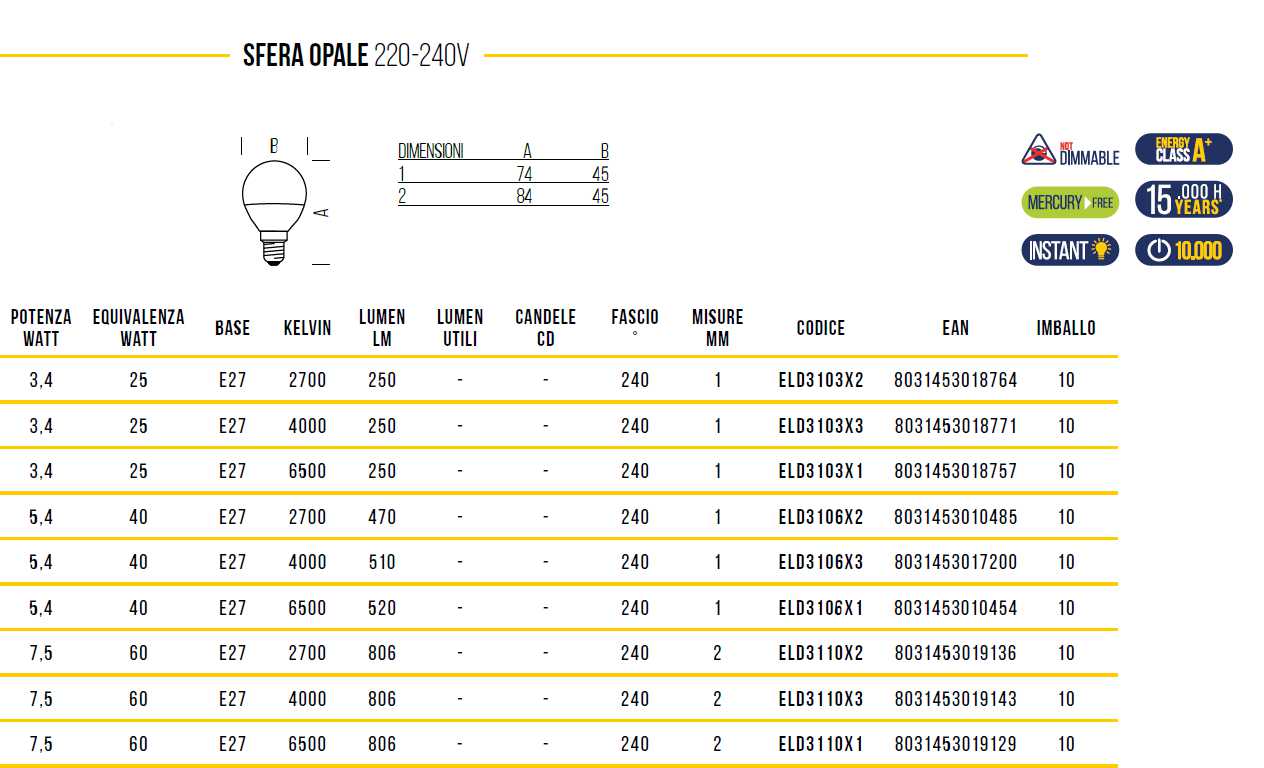Screen dimensions: 1264x768
Task: Click EAN number 8031453010485
Action: click(x=955, y=517)
